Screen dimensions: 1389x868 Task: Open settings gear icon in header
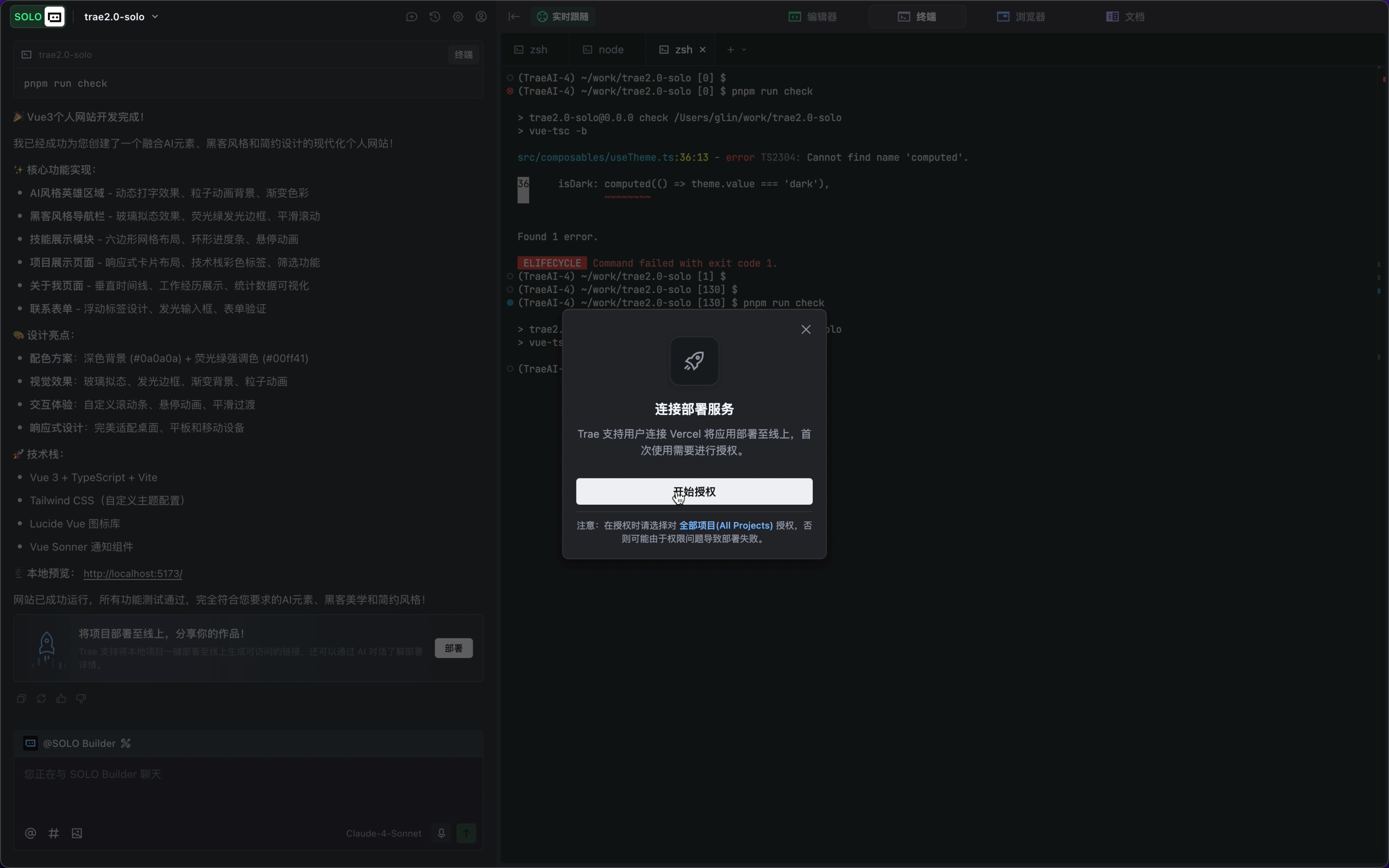[457, 17]
